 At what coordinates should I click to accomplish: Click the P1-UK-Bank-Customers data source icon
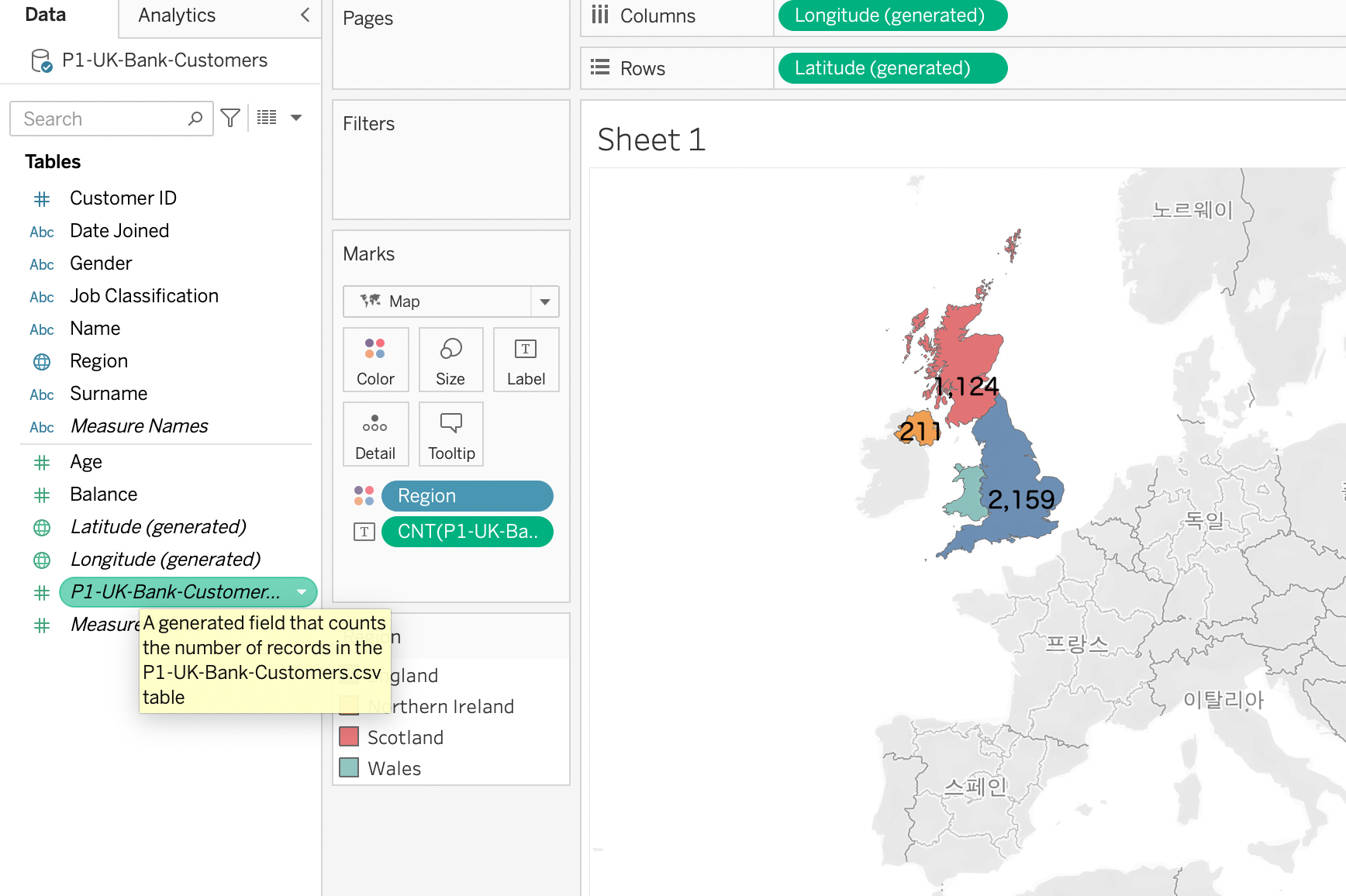pyautogui.click(x=41, y=60)
